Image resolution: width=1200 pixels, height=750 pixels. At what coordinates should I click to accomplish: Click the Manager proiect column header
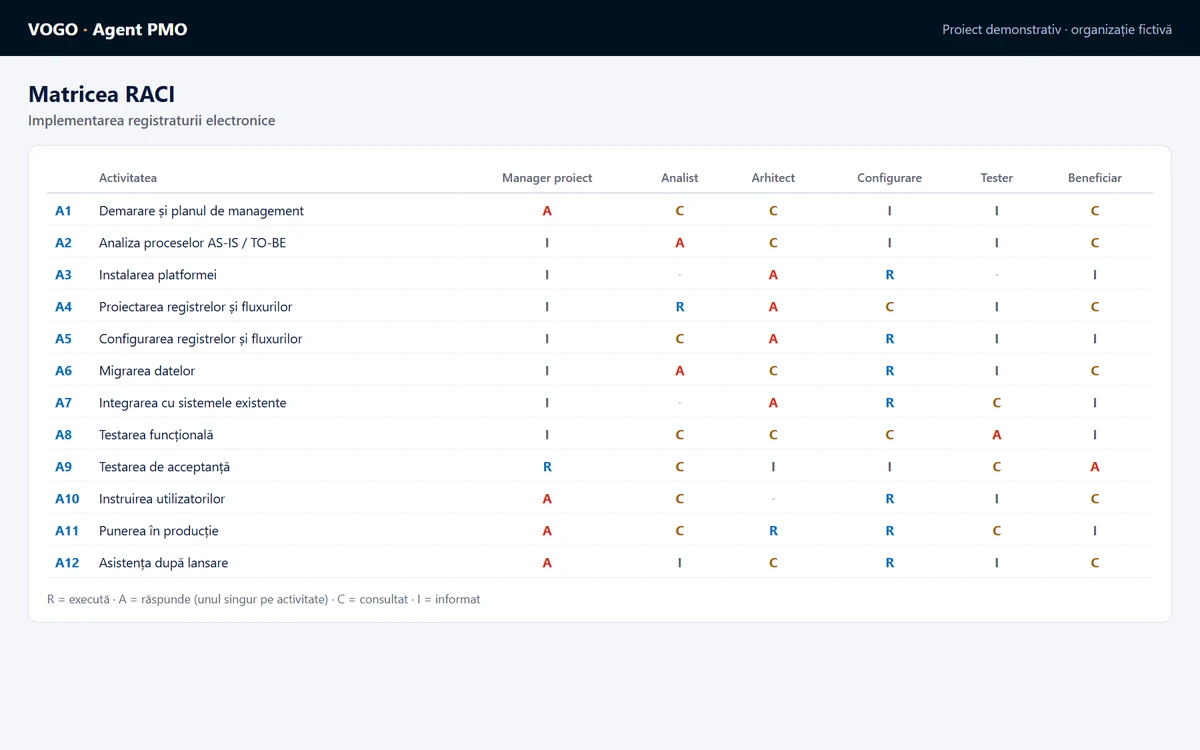[547, 178]
